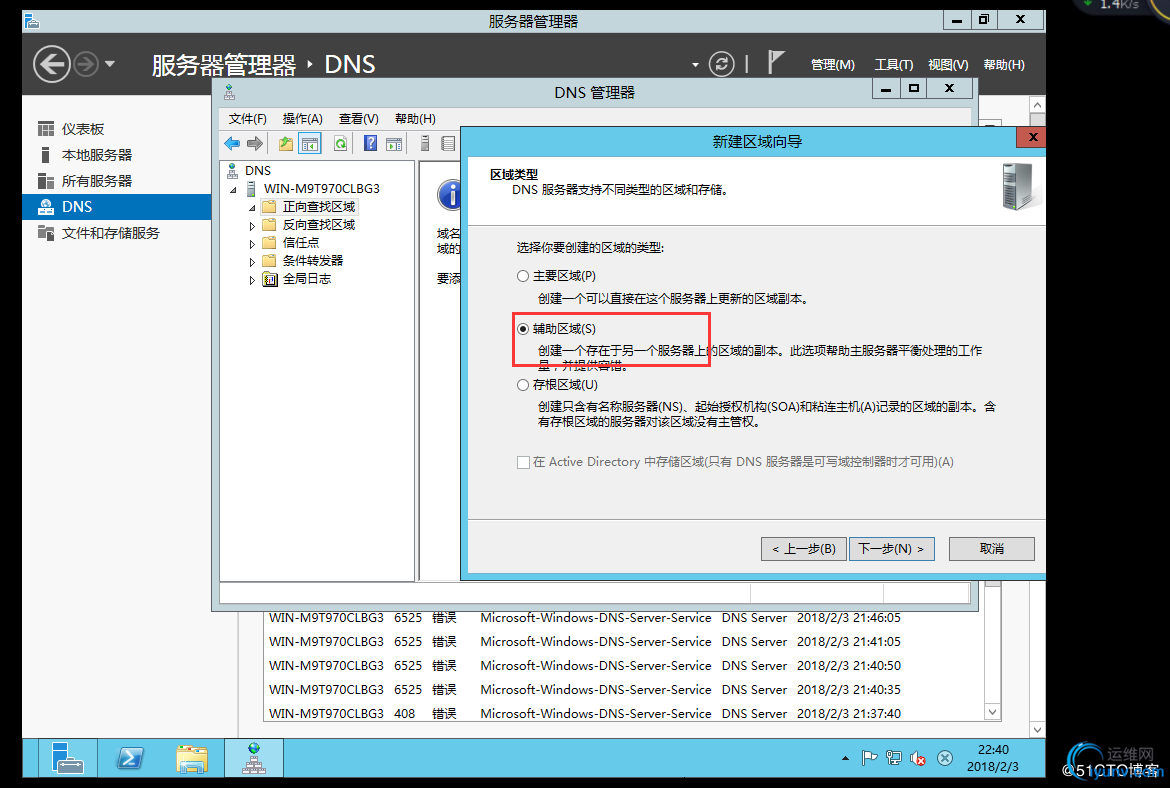Expand the 全局日志 node
1170x788 pixels.
point(252,280)
